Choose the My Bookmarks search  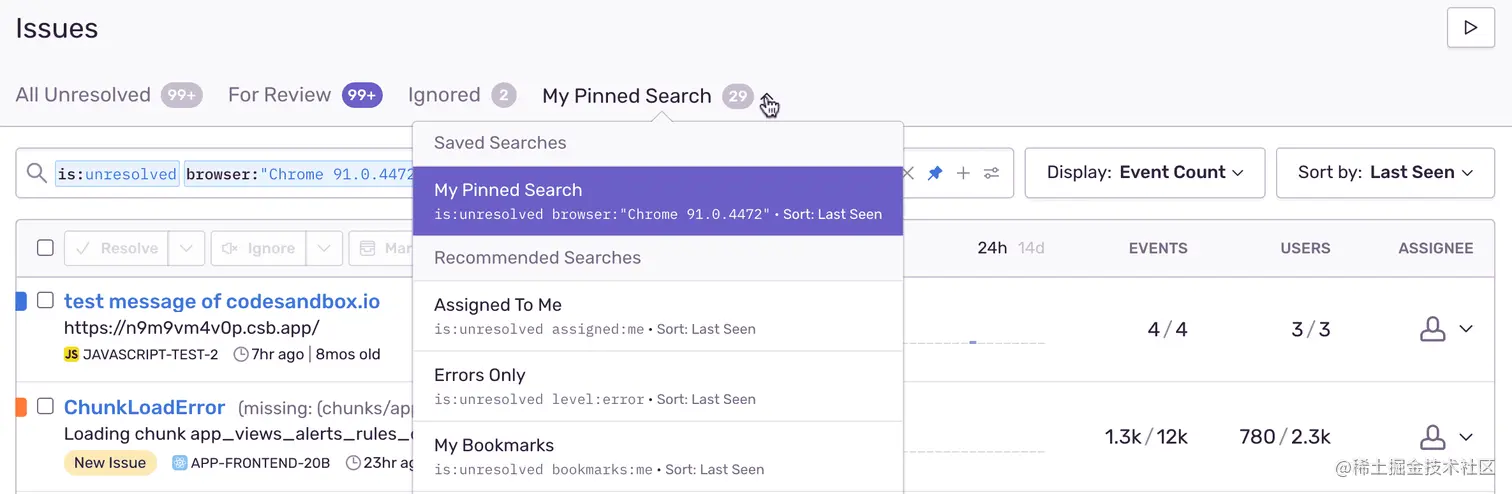[x=658, y=456]
